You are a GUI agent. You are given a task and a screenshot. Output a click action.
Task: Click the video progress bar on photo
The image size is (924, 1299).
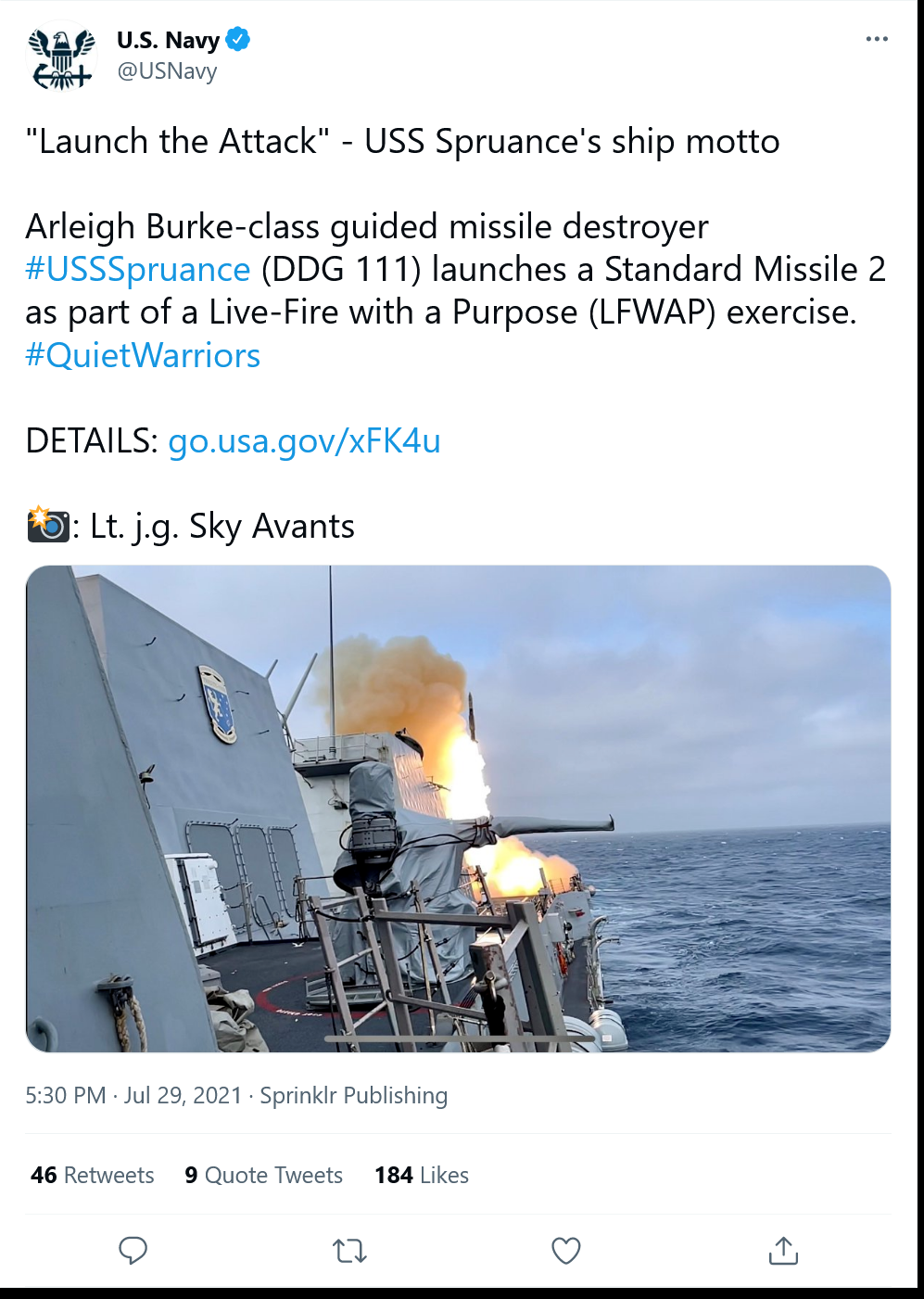(x=458, y=1038)
